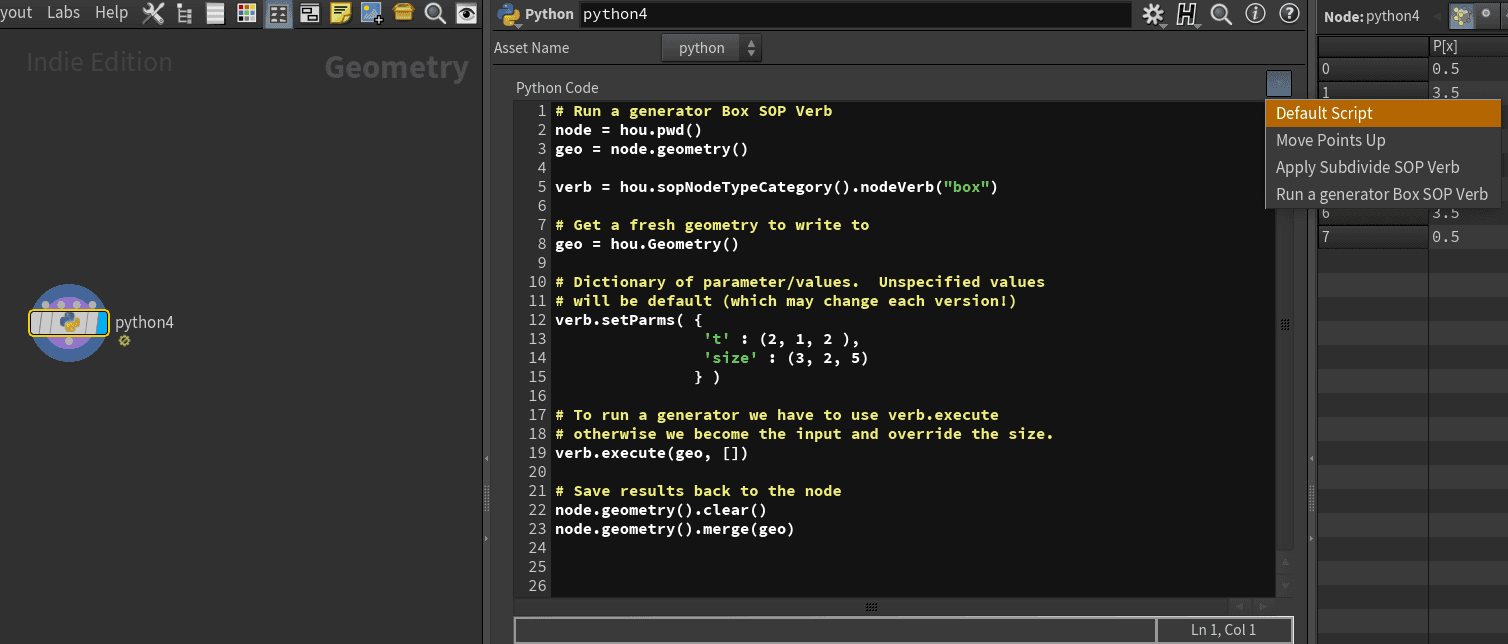Screen dimensions: 1508x644
Task: Click the node info (i) icon
Action: coord(1255,14)
